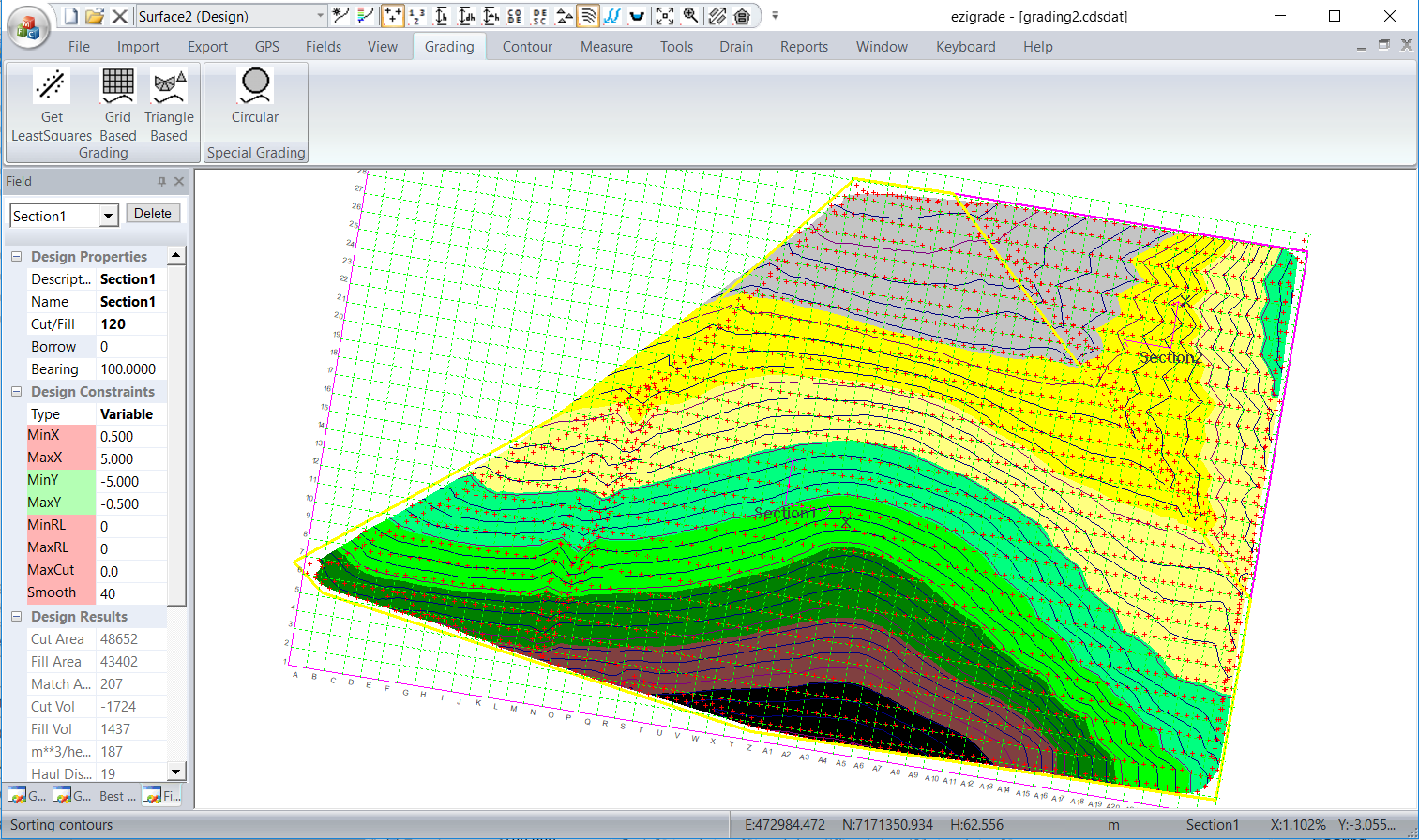Click the Cut/Fill value field

131,324
